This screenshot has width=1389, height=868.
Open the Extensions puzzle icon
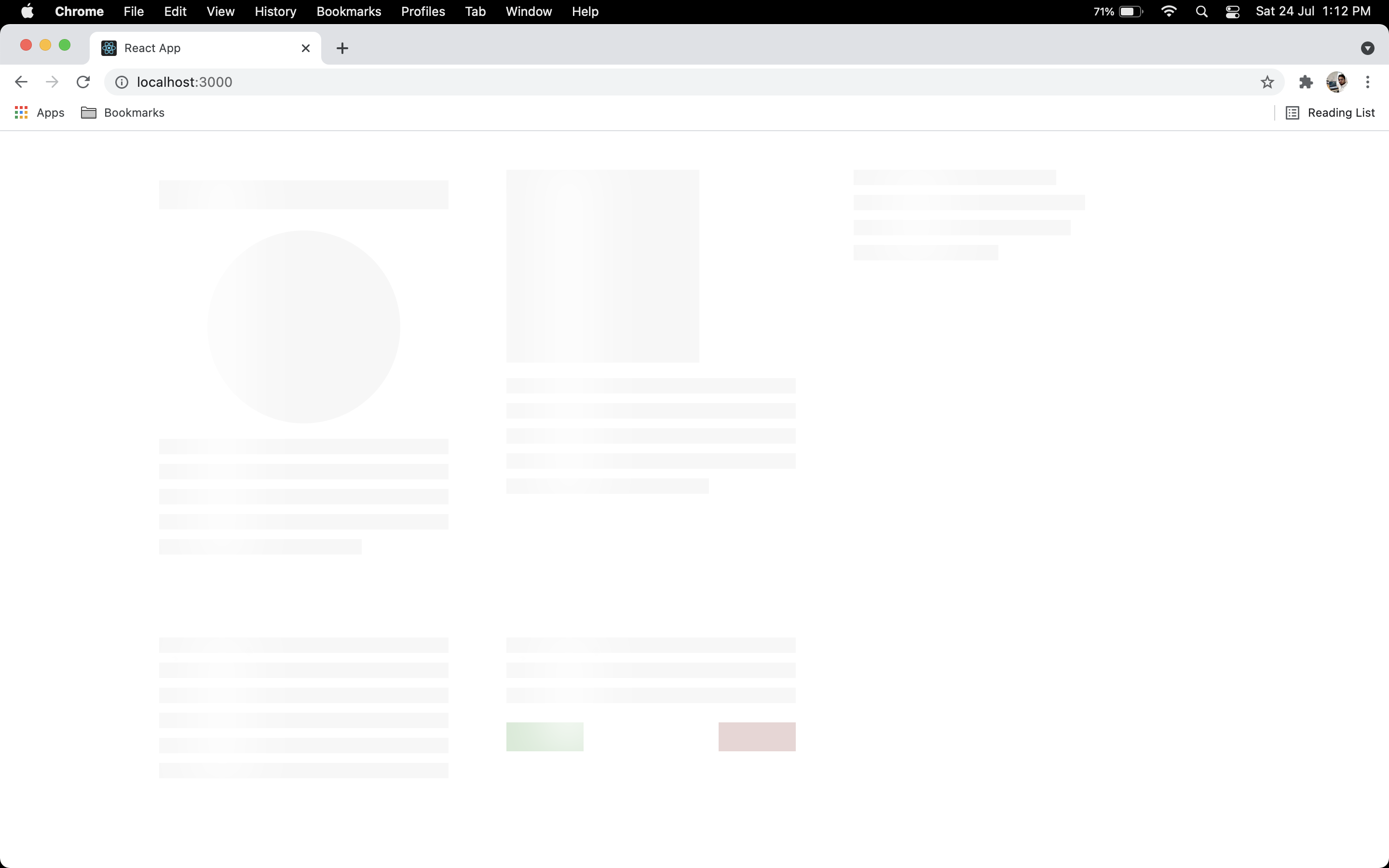coord(1306,82)
